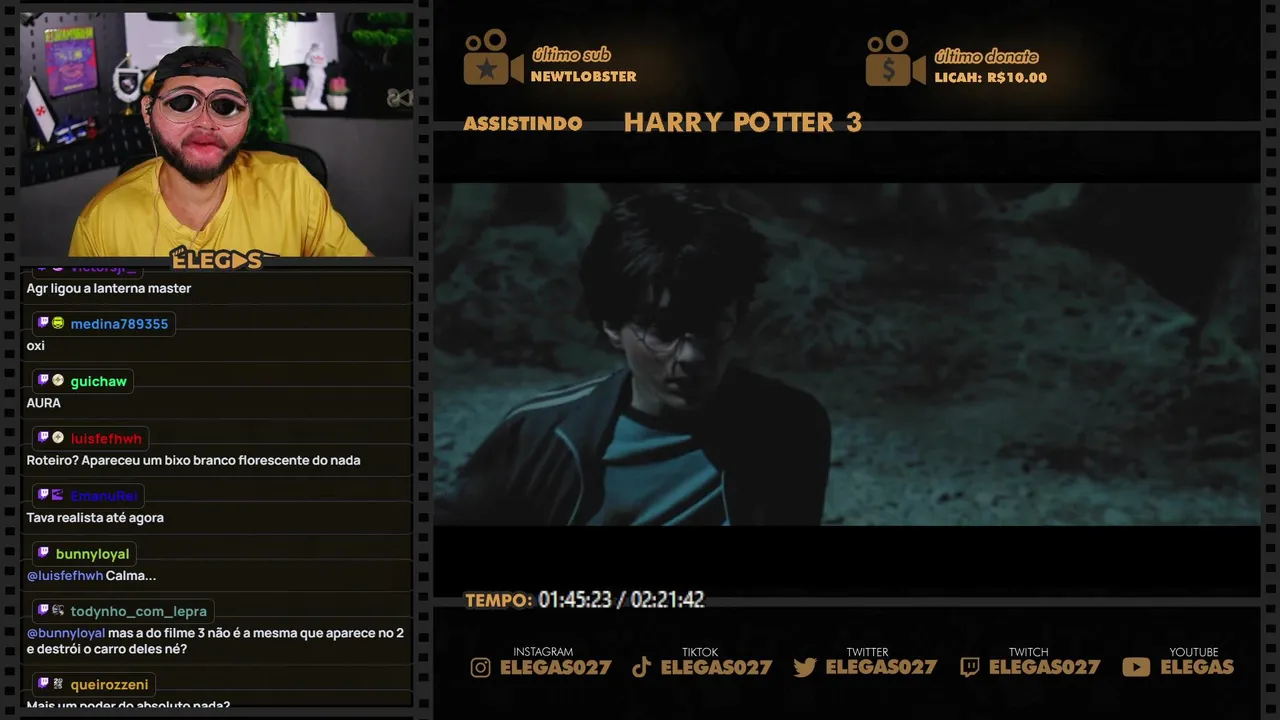
Task: Click the ELEGAS027 TikTok handle
Action: point(716,667)
